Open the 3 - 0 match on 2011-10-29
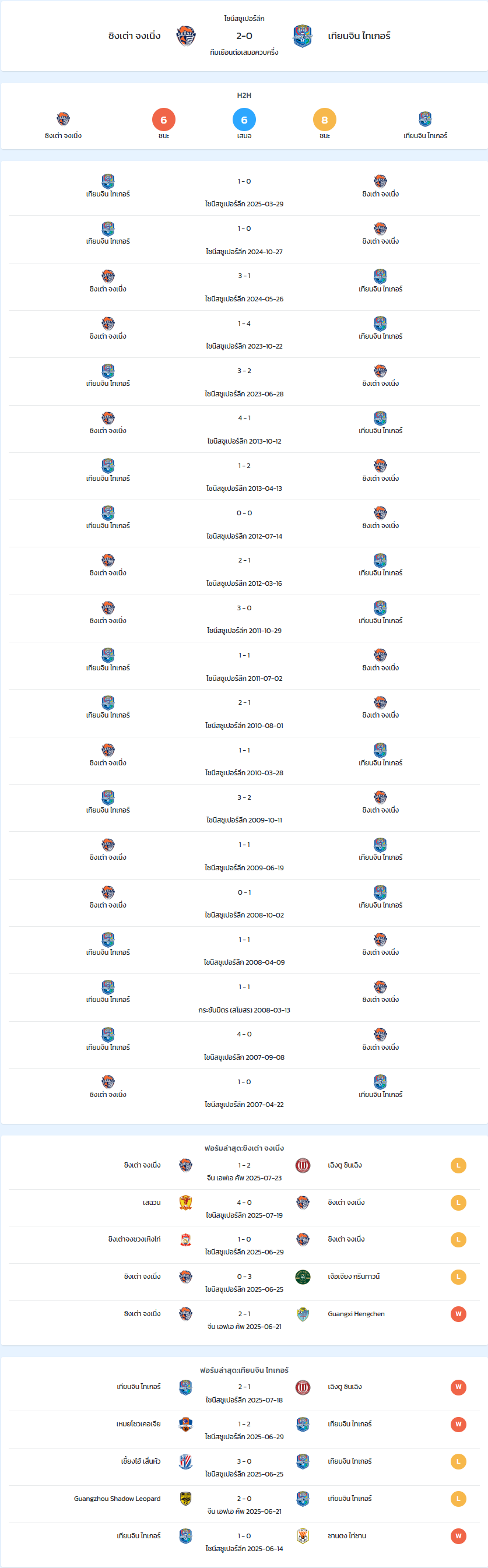Image resolution: width=488 pixels, height=1568 pixels. click(244, 618)
